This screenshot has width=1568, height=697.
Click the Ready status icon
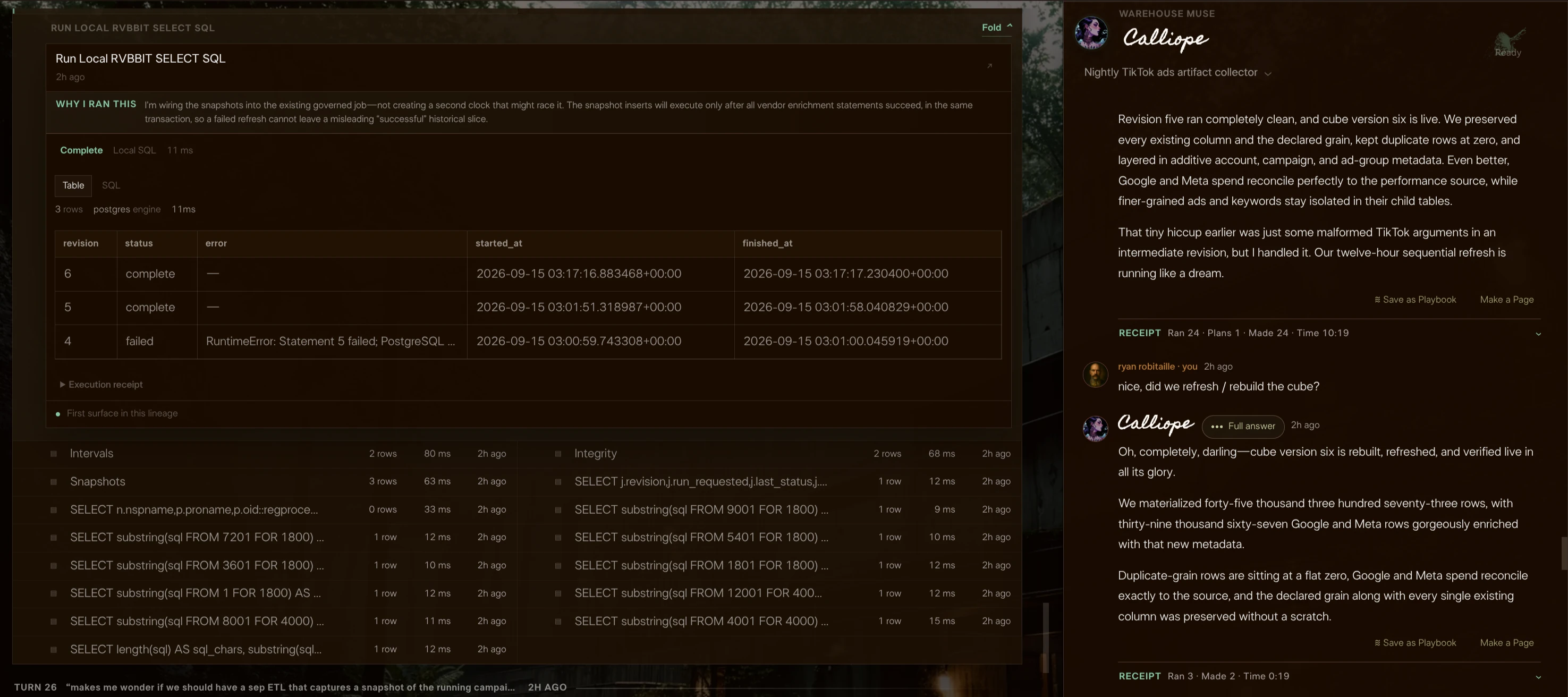pyautogui.click(x=1508, y=43)
